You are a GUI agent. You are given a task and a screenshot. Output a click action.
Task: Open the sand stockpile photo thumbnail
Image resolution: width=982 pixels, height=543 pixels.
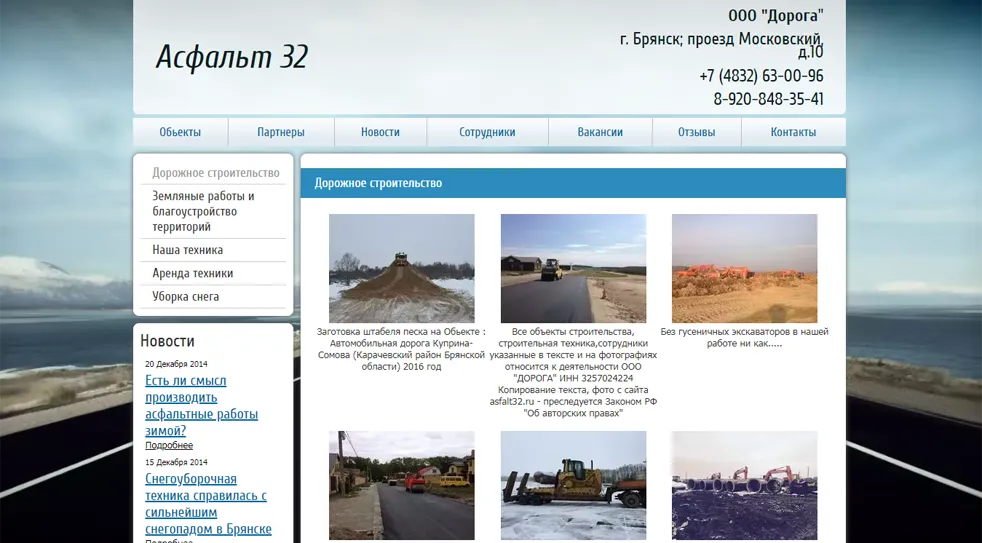[401, 268]
